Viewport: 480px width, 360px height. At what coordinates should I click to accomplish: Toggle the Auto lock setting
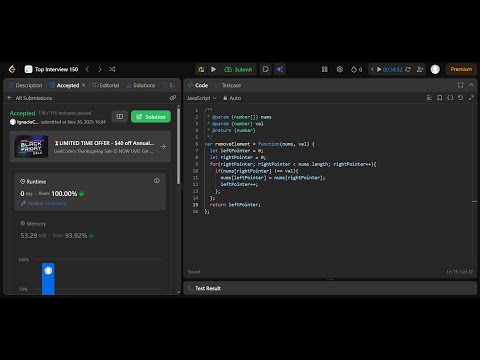point(232,98)
